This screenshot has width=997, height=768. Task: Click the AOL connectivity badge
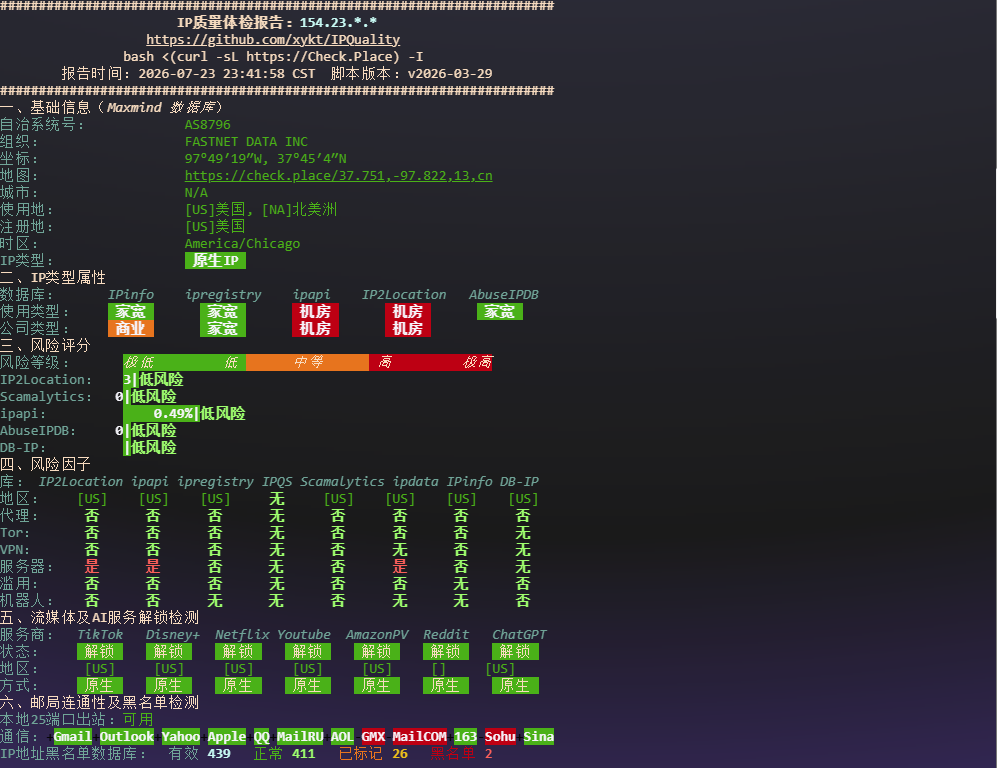click(342, 737)
